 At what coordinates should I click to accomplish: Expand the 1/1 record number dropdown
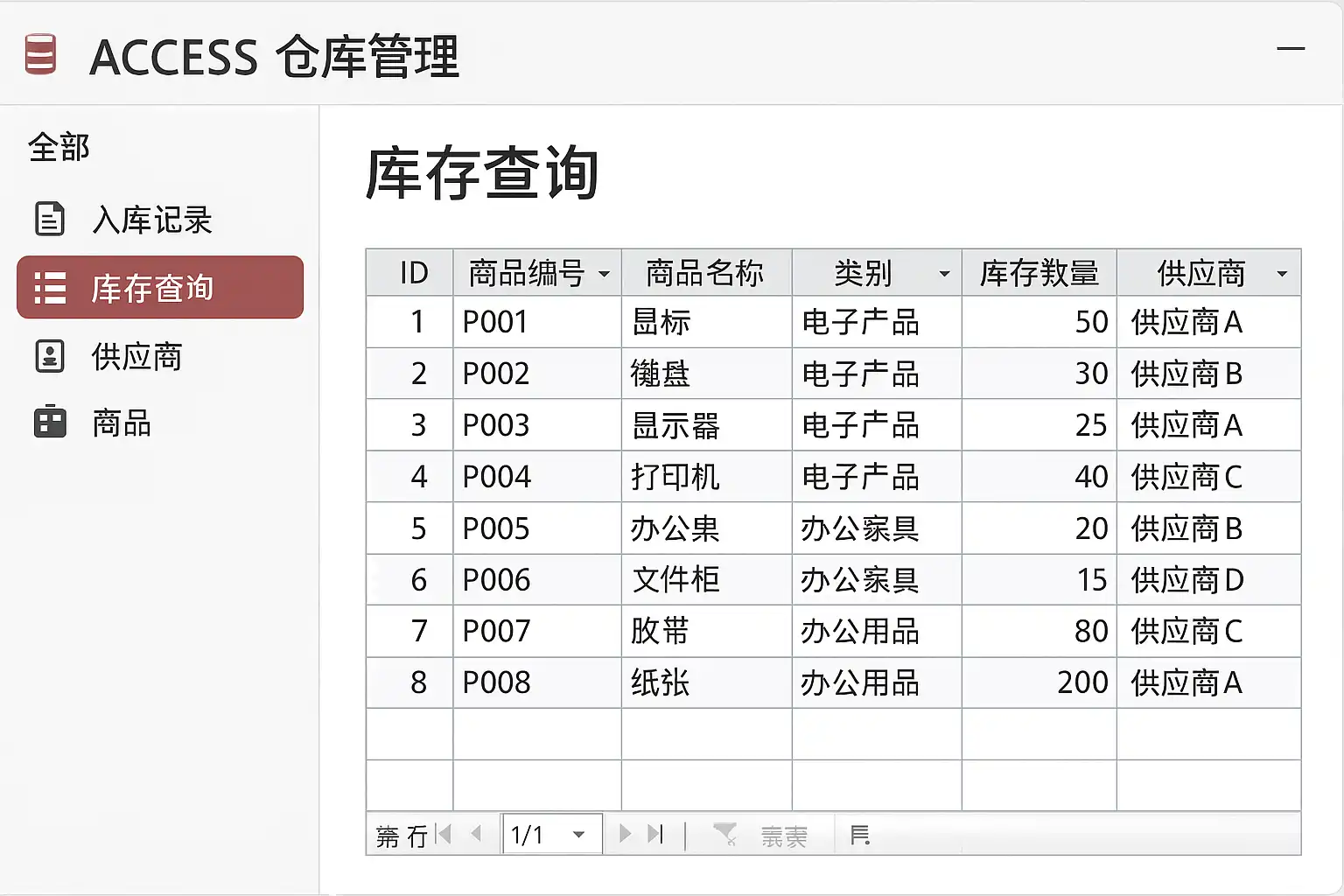click(x=578, y=835)
